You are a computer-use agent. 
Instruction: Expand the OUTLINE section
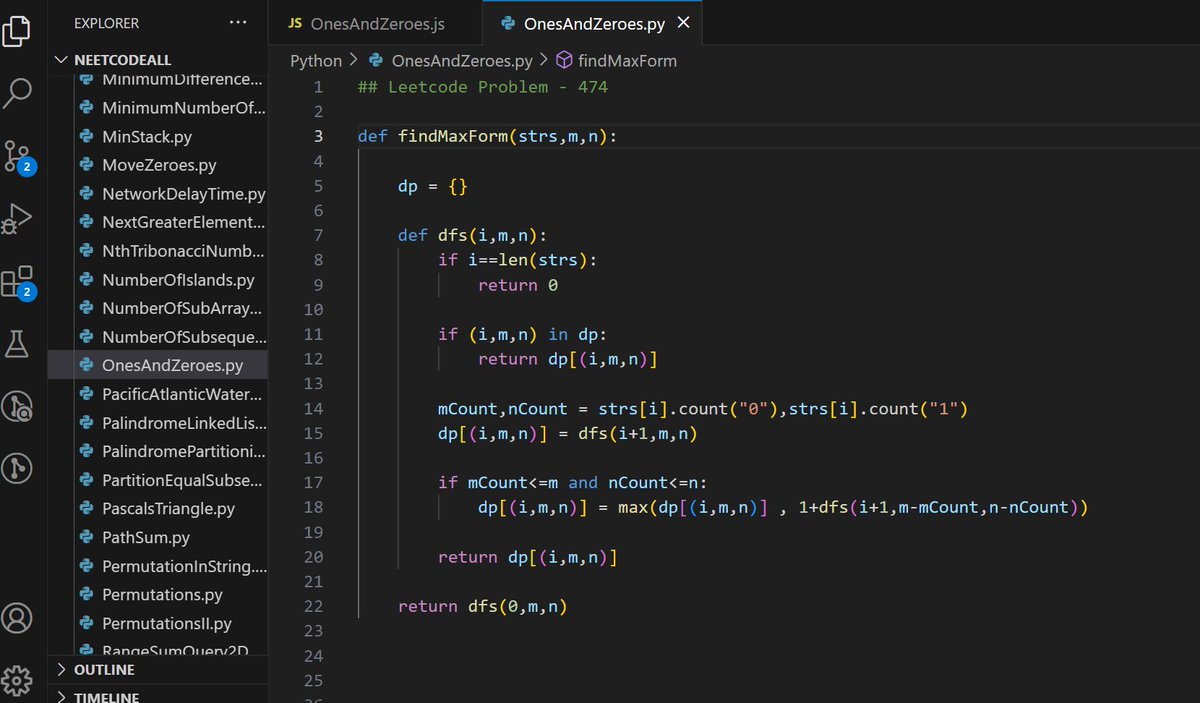[x=104, y=669]
